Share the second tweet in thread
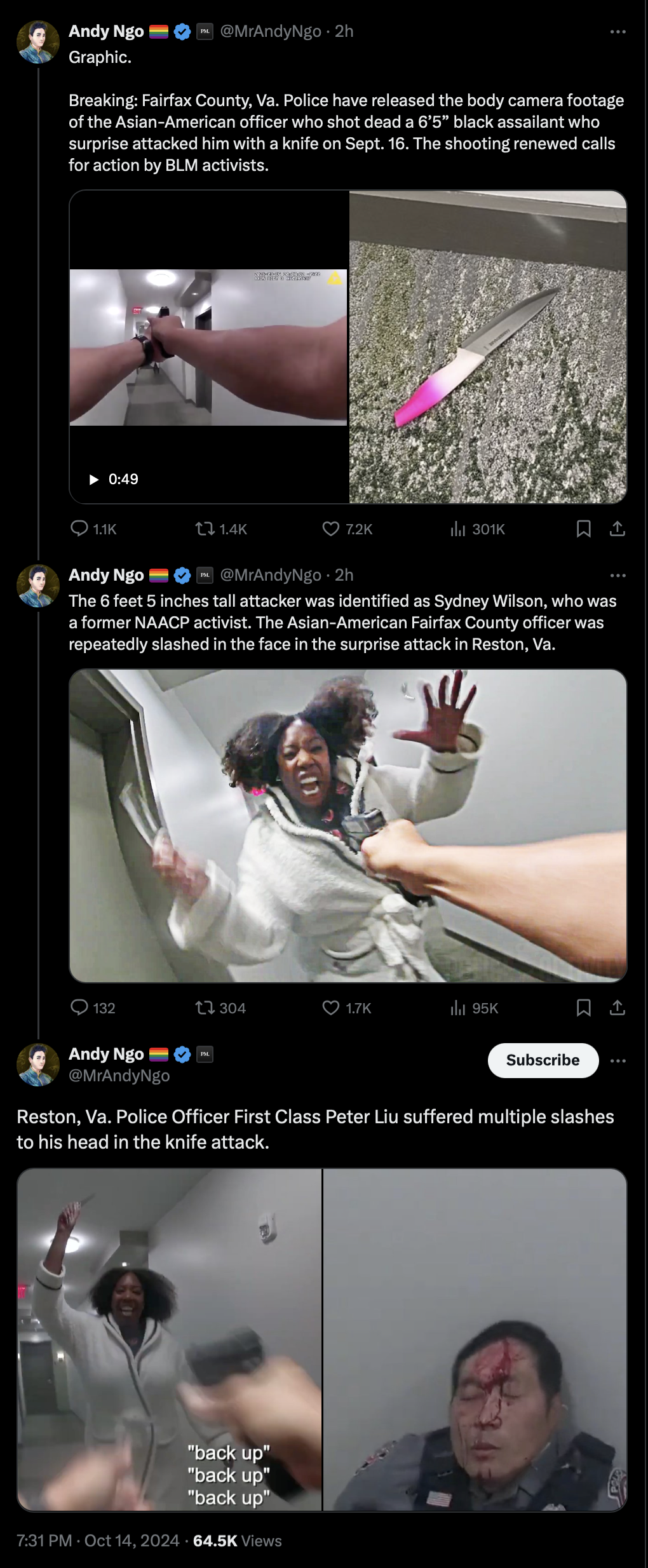 coord(618,1008)
